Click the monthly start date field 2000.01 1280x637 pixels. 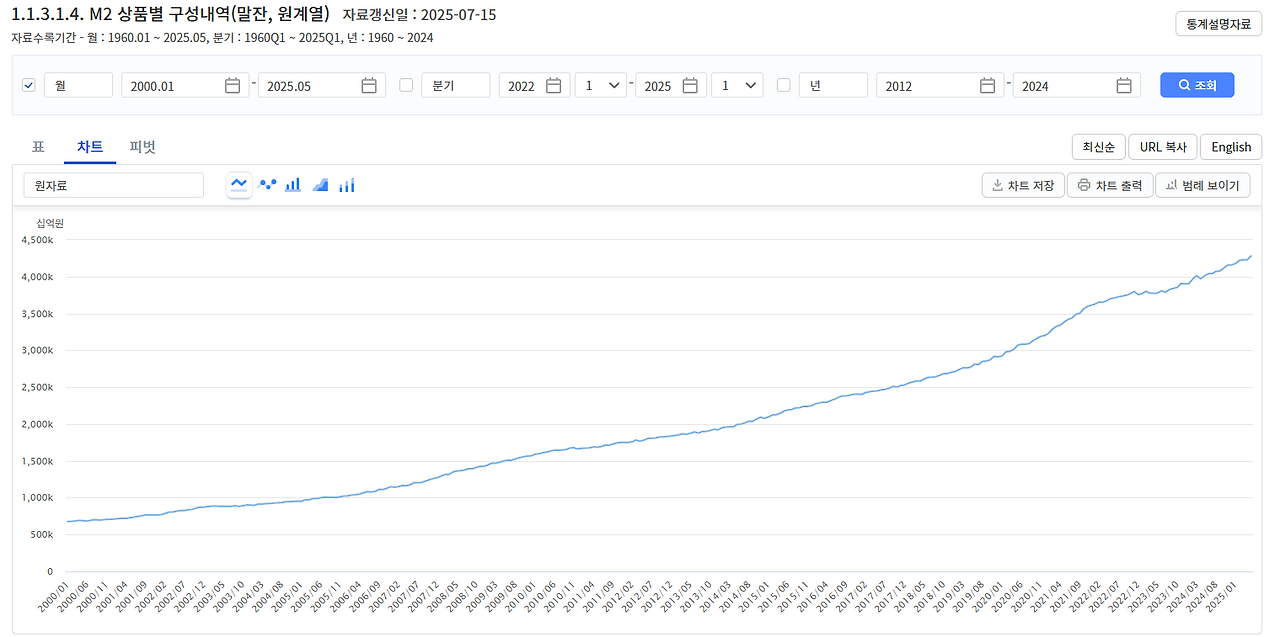click(185, 85)
